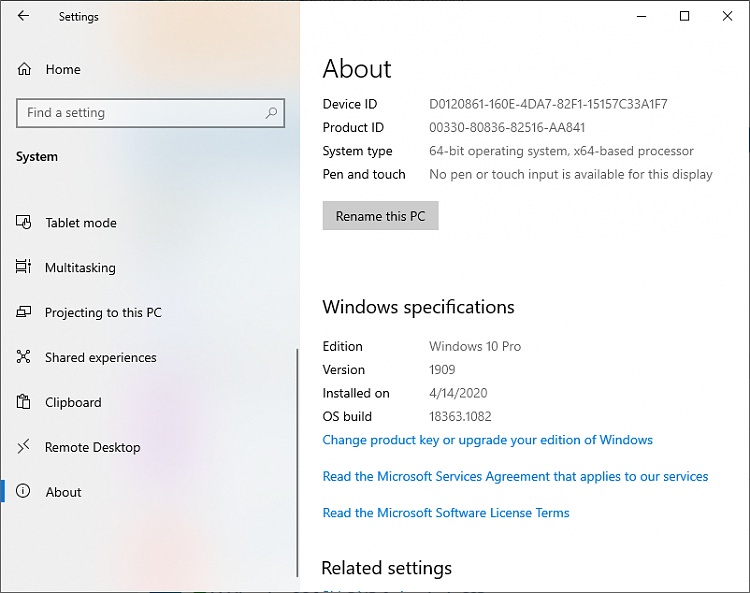The image size is (750, 593).
Task: Click the Tablet mode icon
Action: click(x=23, y=222)
